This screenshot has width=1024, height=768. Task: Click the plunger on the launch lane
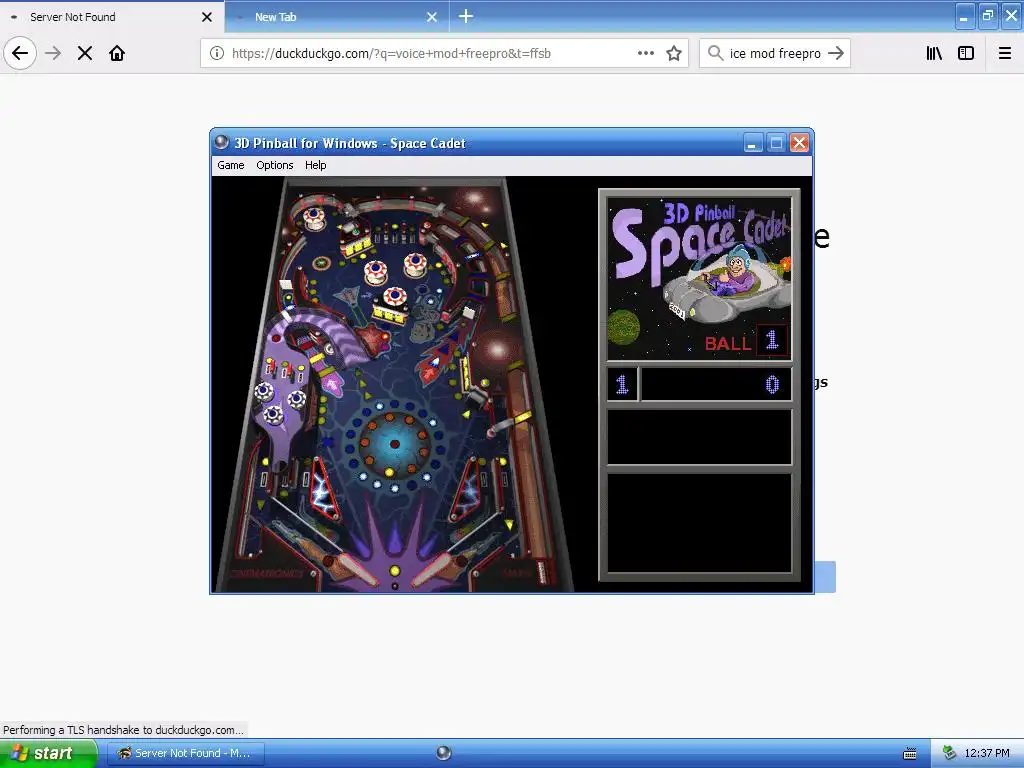[x=541, y=571]
